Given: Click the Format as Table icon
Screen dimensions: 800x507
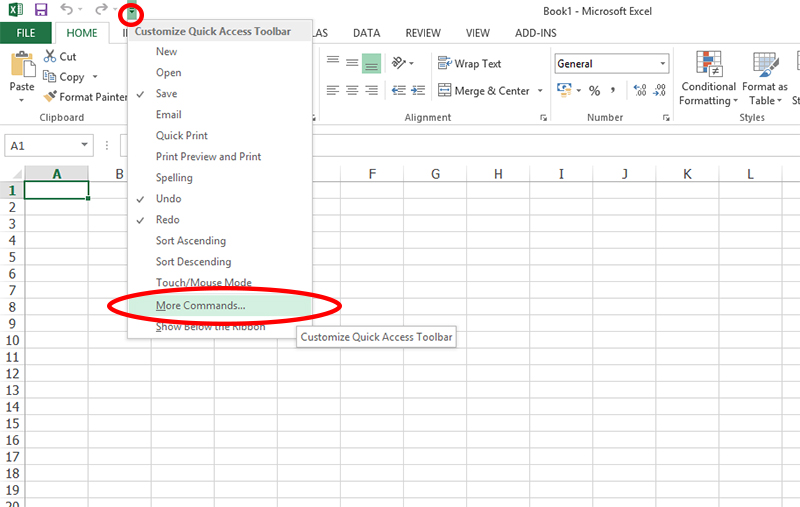Looking at the screenshot, I should (x=766, y=78).
